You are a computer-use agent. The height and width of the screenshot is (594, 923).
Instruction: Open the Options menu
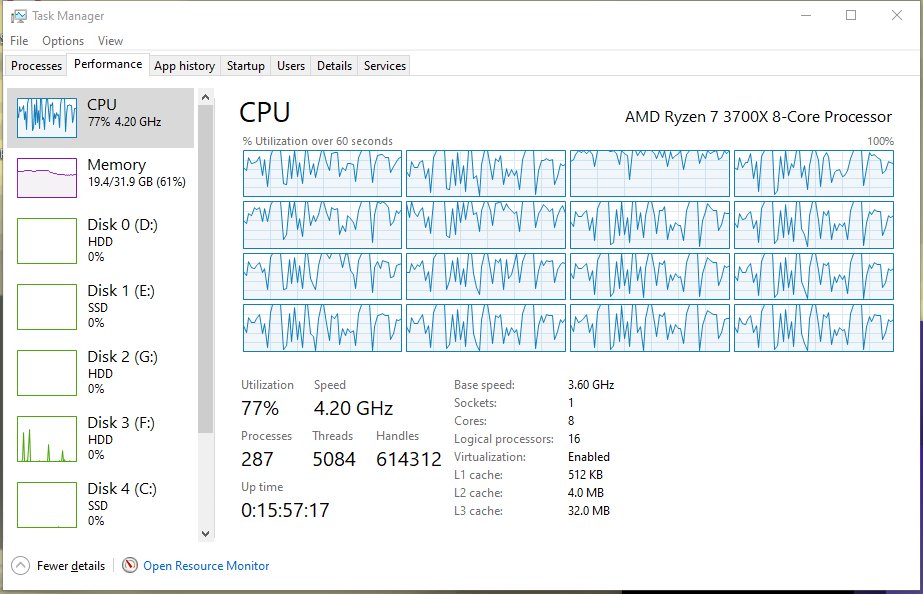(63, 41)
